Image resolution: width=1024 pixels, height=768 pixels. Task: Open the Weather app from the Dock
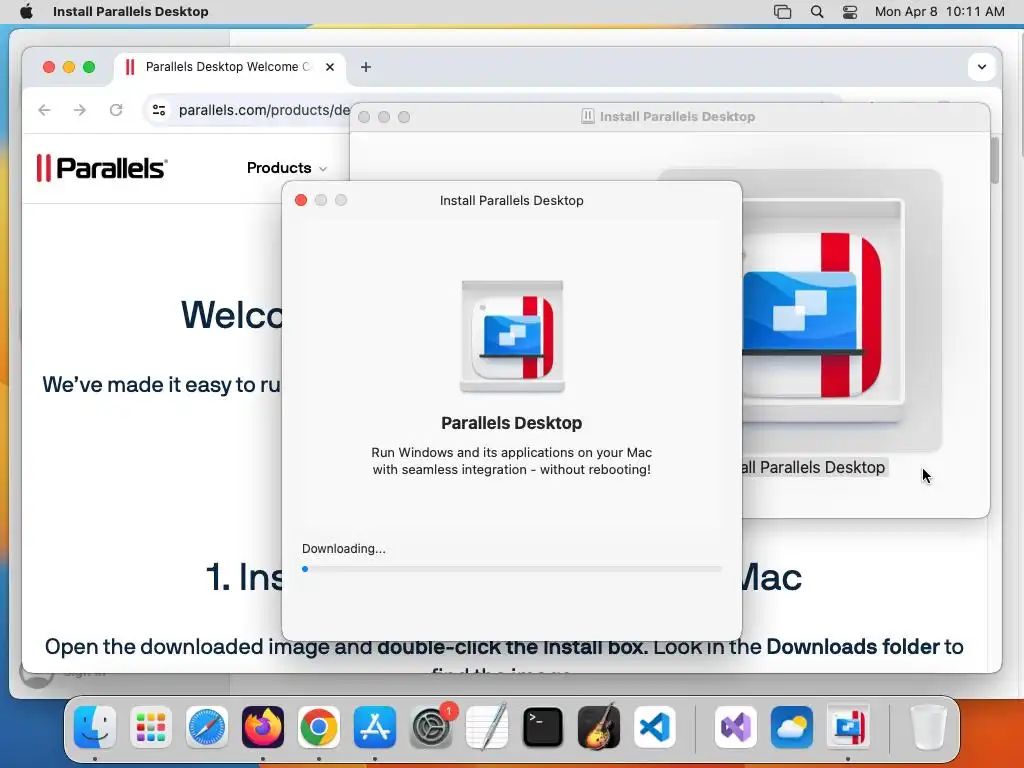[792, 727]
